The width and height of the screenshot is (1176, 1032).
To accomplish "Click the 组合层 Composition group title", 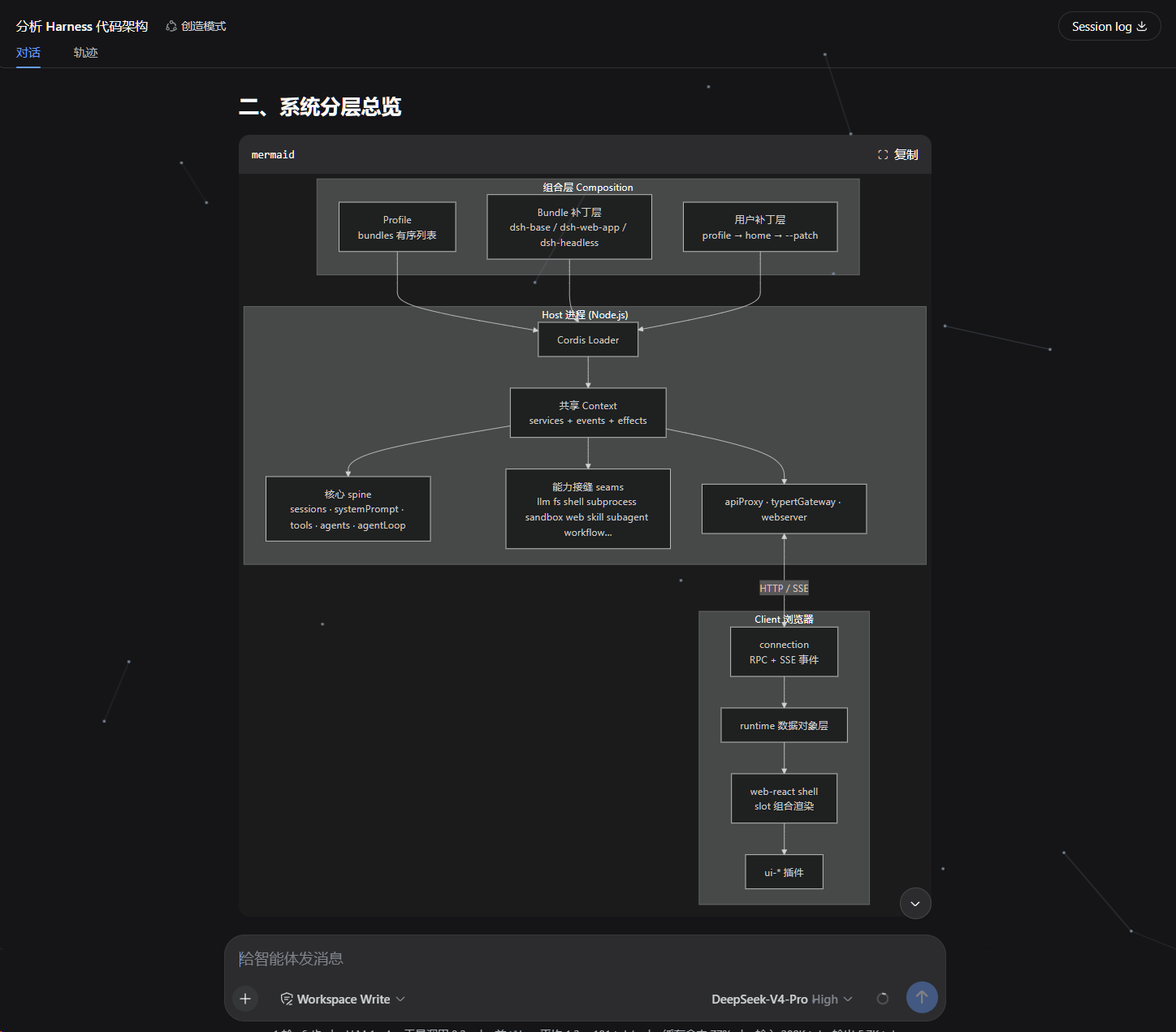I will coord(588,188).
